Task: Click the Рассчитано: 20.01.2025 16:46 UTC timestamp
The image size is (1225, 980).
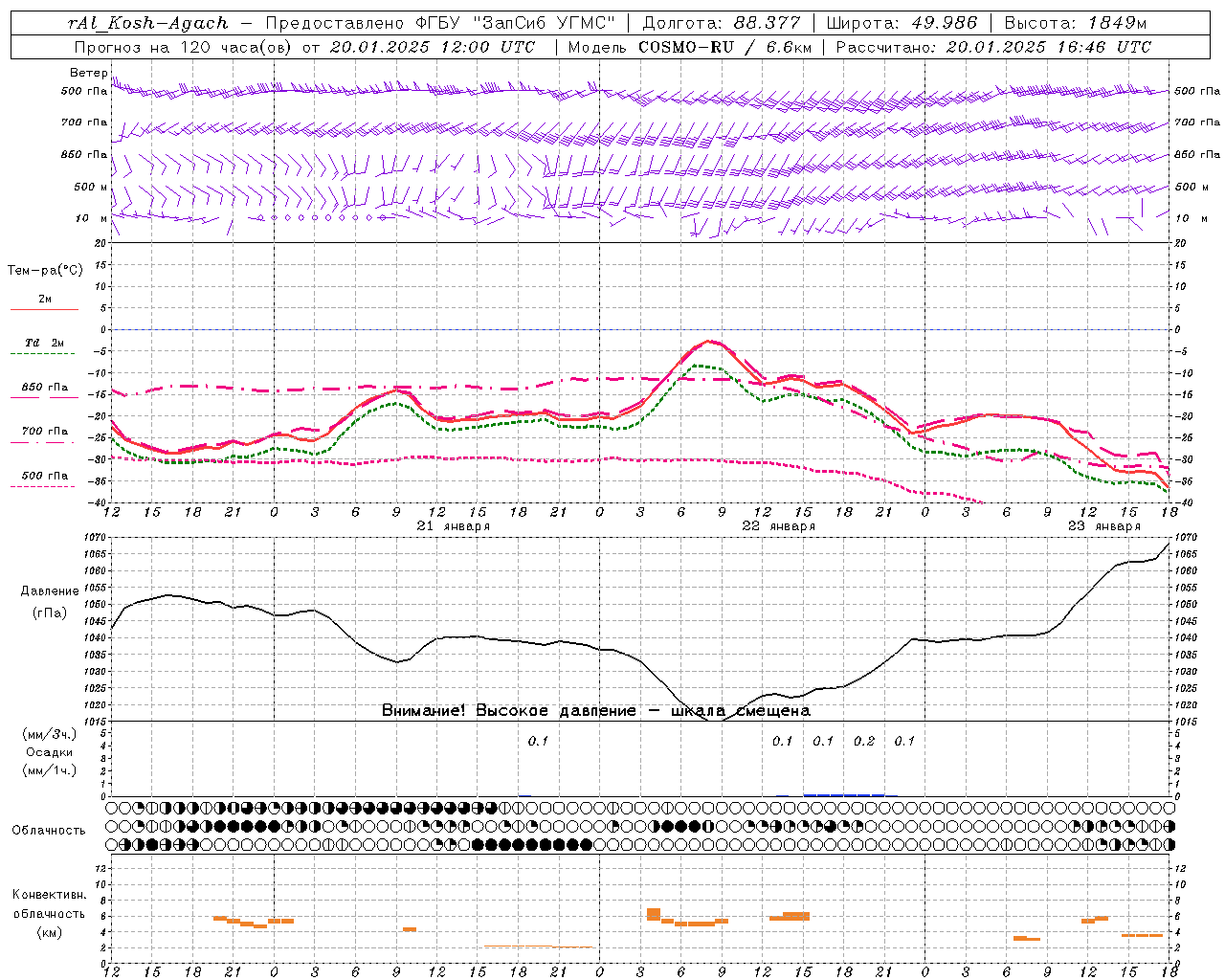Action: click(993, 47)
